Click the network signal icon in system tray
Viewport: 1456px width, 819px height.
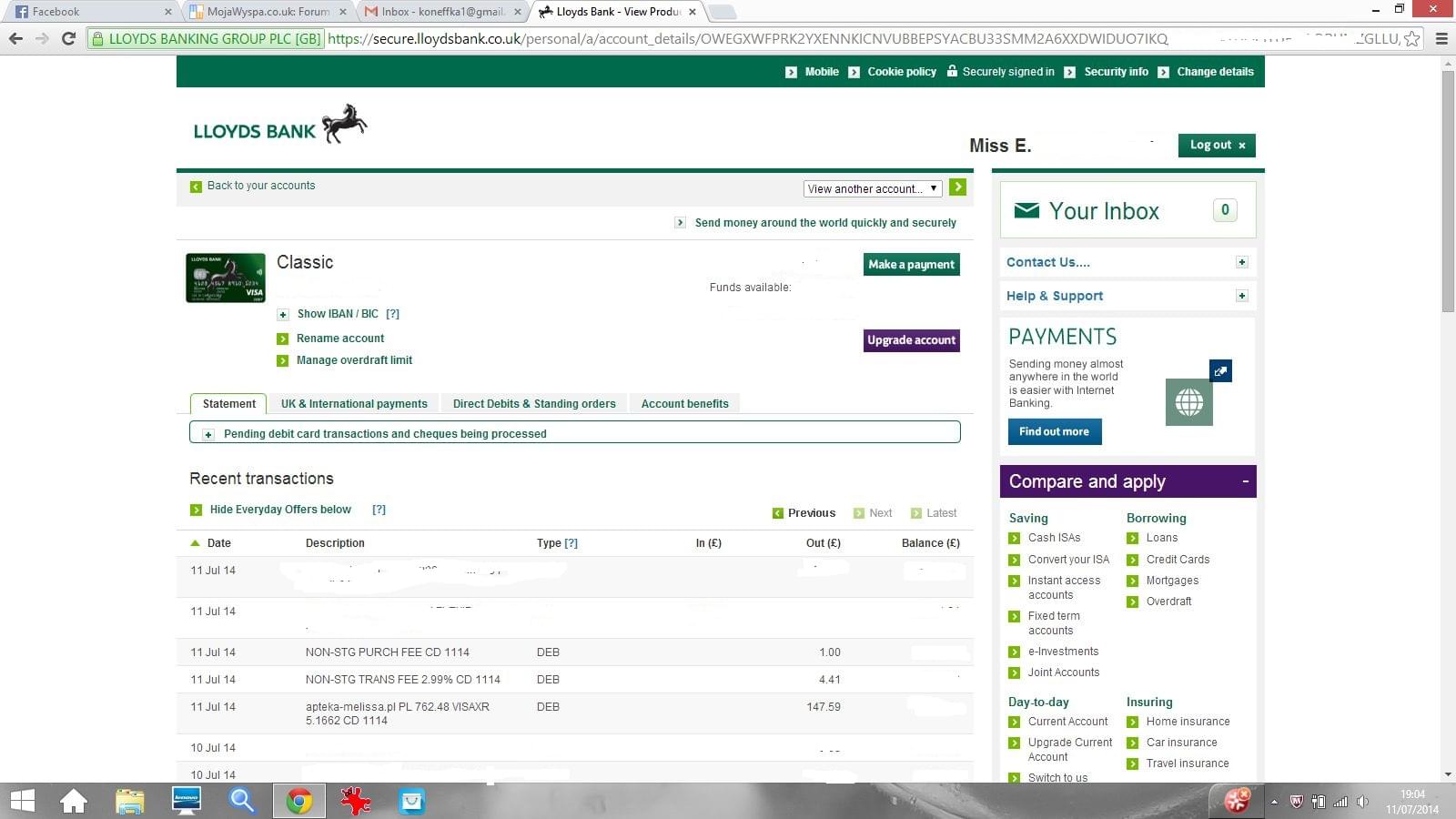[x=1340, y=802]
